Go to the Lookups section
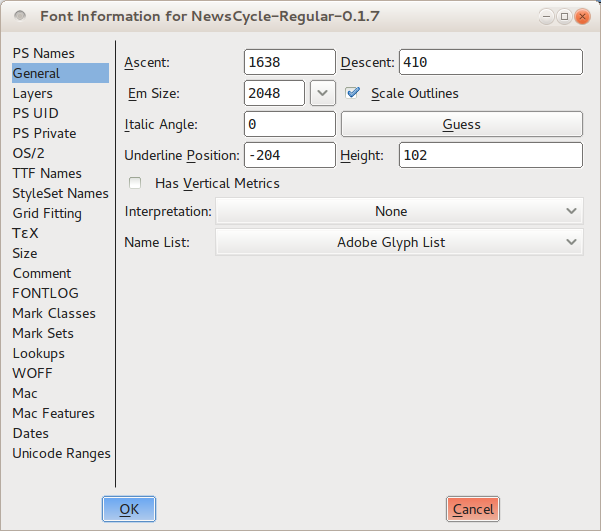 coord(38,353)
